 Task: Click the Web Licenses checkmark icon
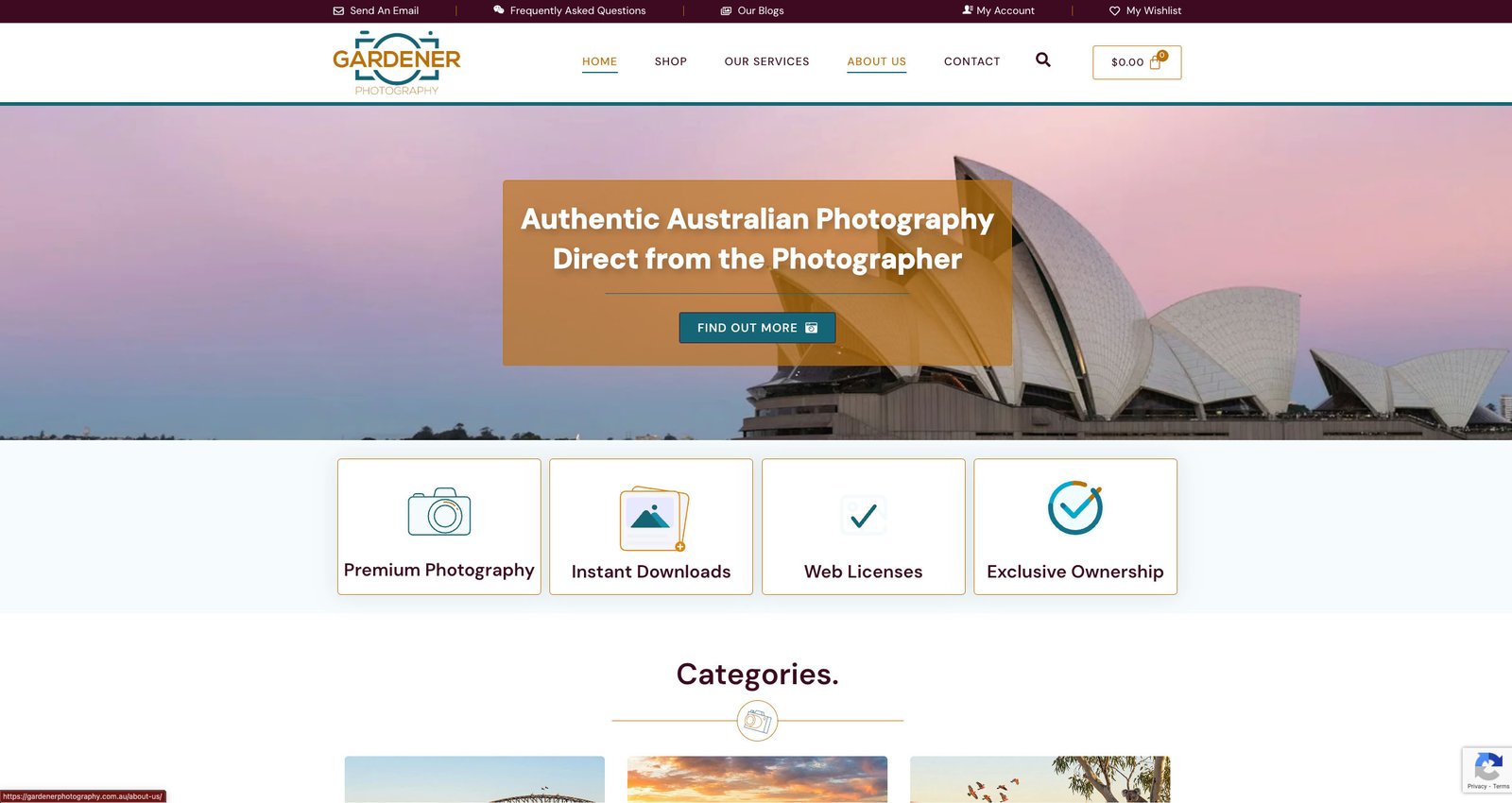click(x=864, y=515)
